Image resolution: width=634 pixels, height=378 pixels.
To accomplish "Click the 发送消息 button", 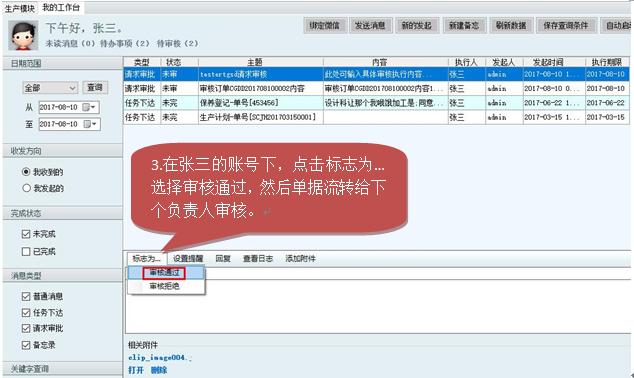I will [x=370, y=25].
